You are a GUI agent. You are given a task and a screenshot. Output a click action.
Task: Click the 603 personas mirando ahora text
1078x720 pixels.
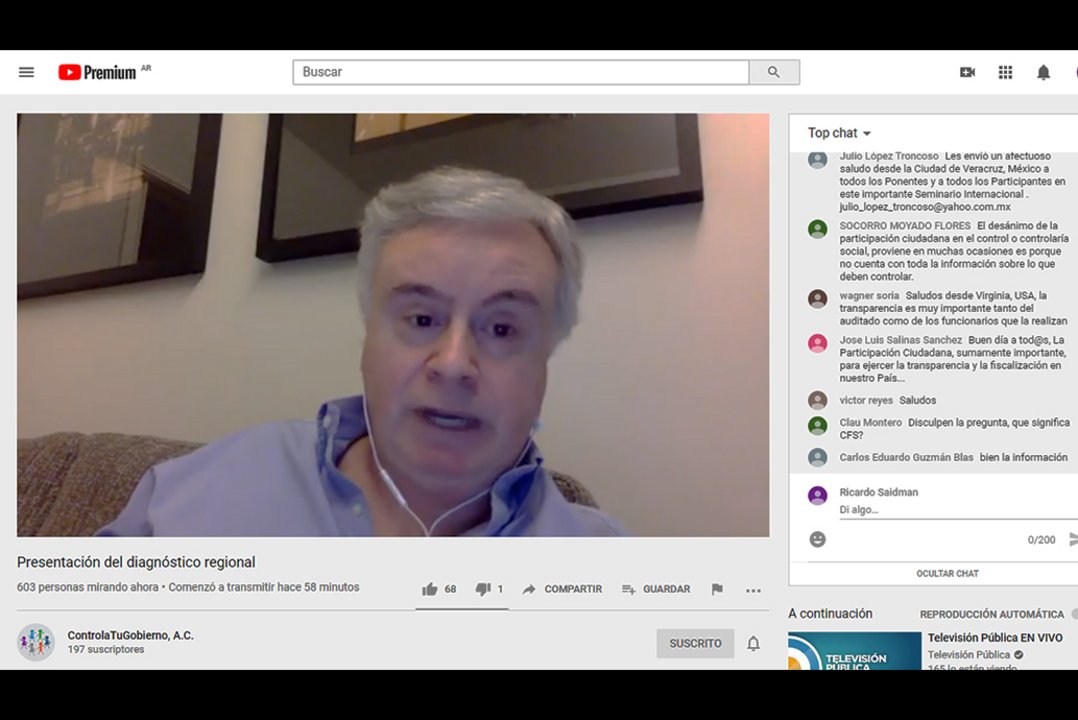pos(88,587)
